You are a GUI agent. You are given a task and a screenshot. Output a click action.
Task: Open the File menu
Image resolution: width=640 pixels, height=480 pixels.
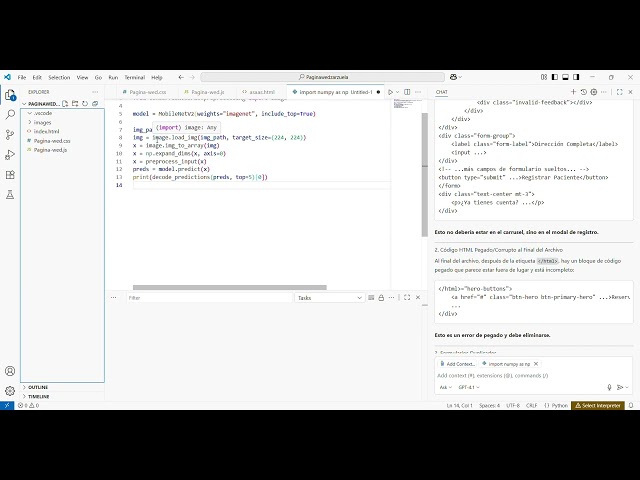(x=22, y=77)
